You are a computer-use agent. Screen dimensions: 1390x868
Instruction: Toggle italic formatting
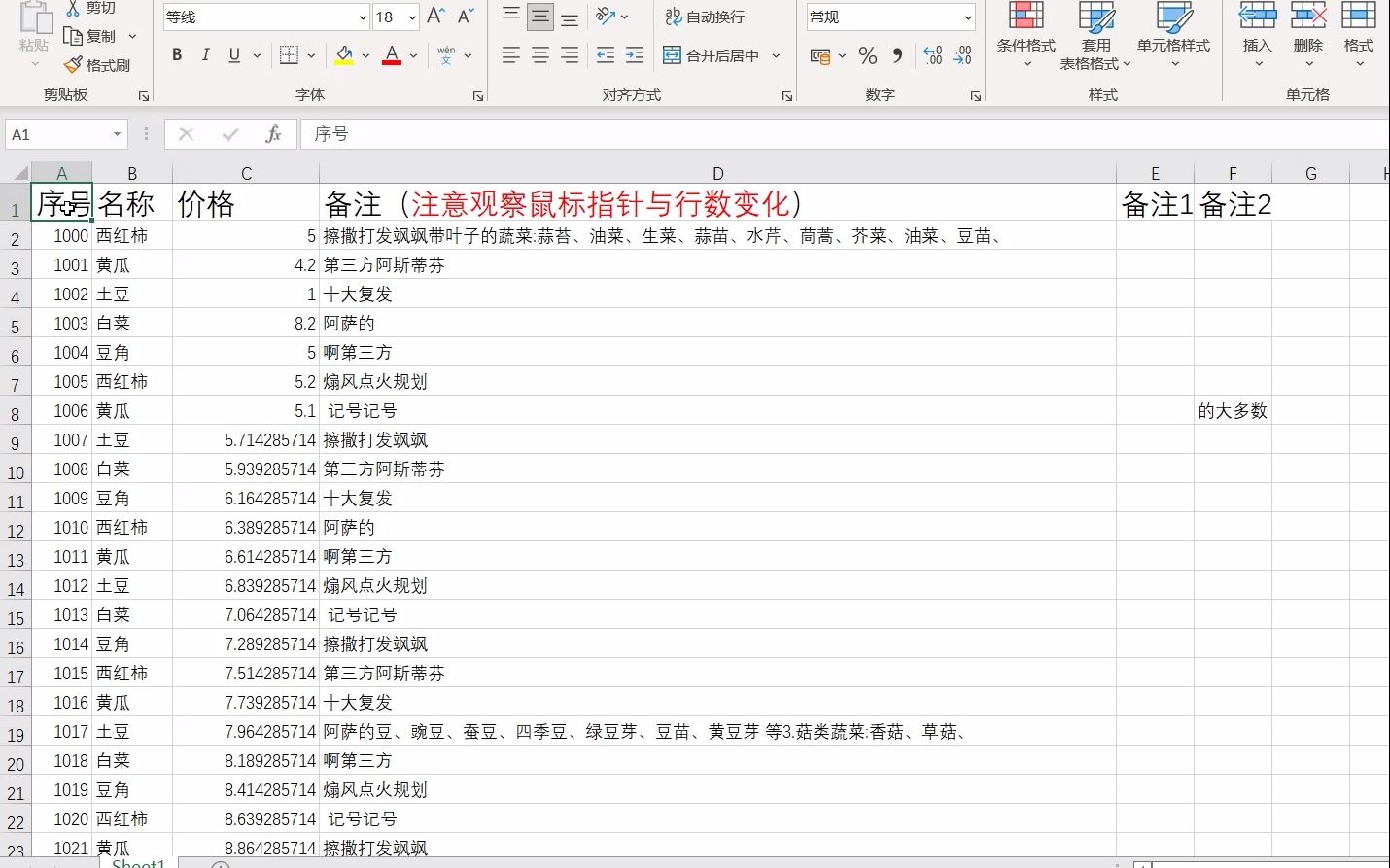coord(205,55)
